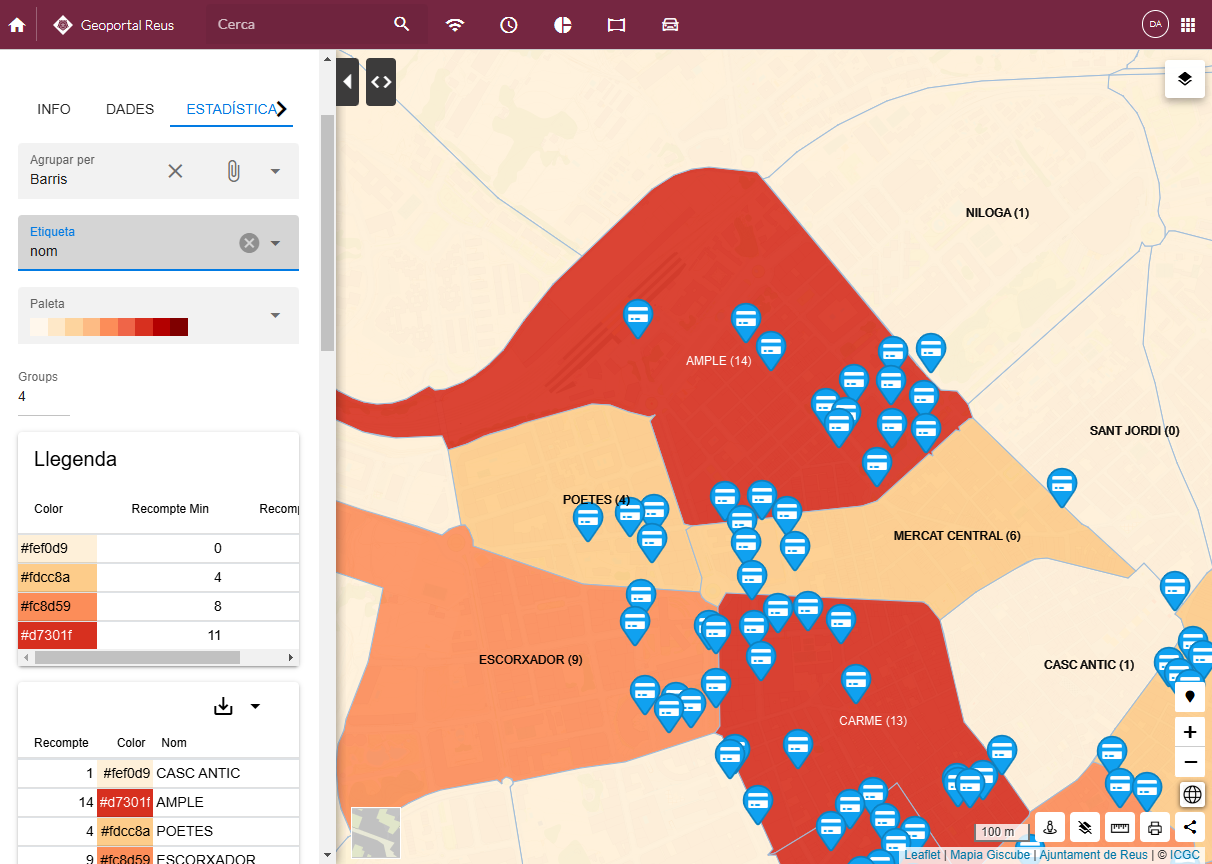This screenshot has height=864, width=1212.
Task: Open the share map button
Action: 1189,828
